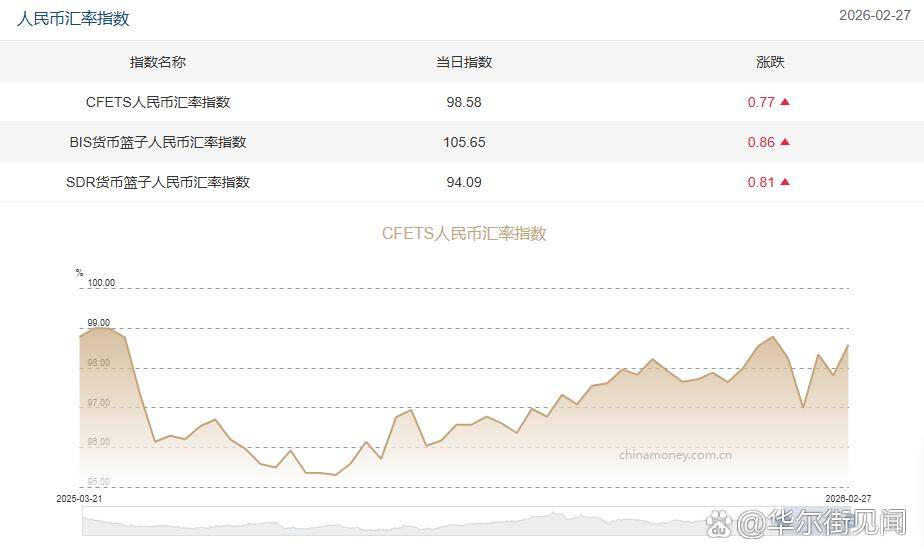
Task: Select the CFETS人民币汇率指数 row name
Action: pos(158,102)
